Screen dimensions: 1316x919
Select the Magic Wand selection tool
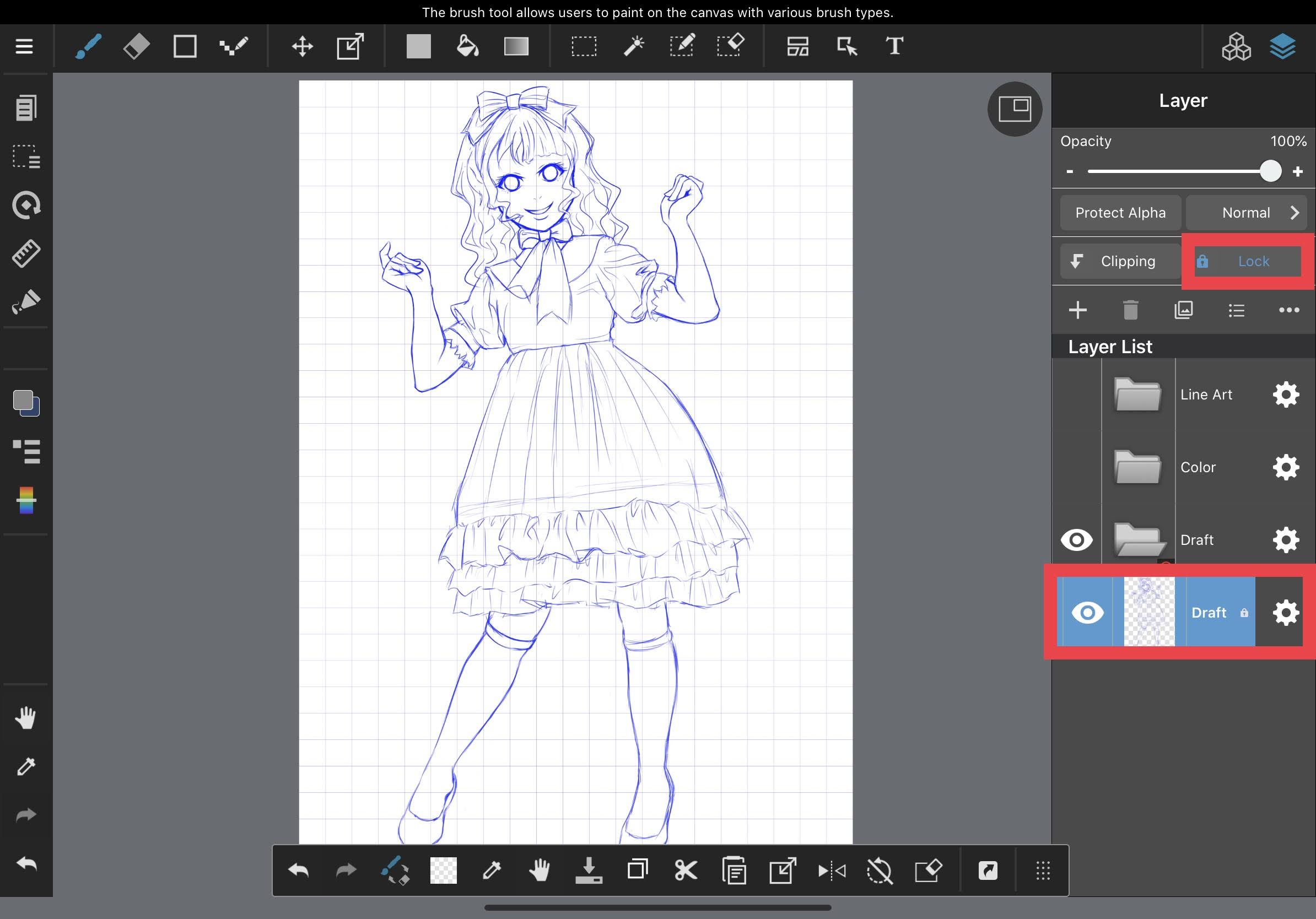[633, 46]
